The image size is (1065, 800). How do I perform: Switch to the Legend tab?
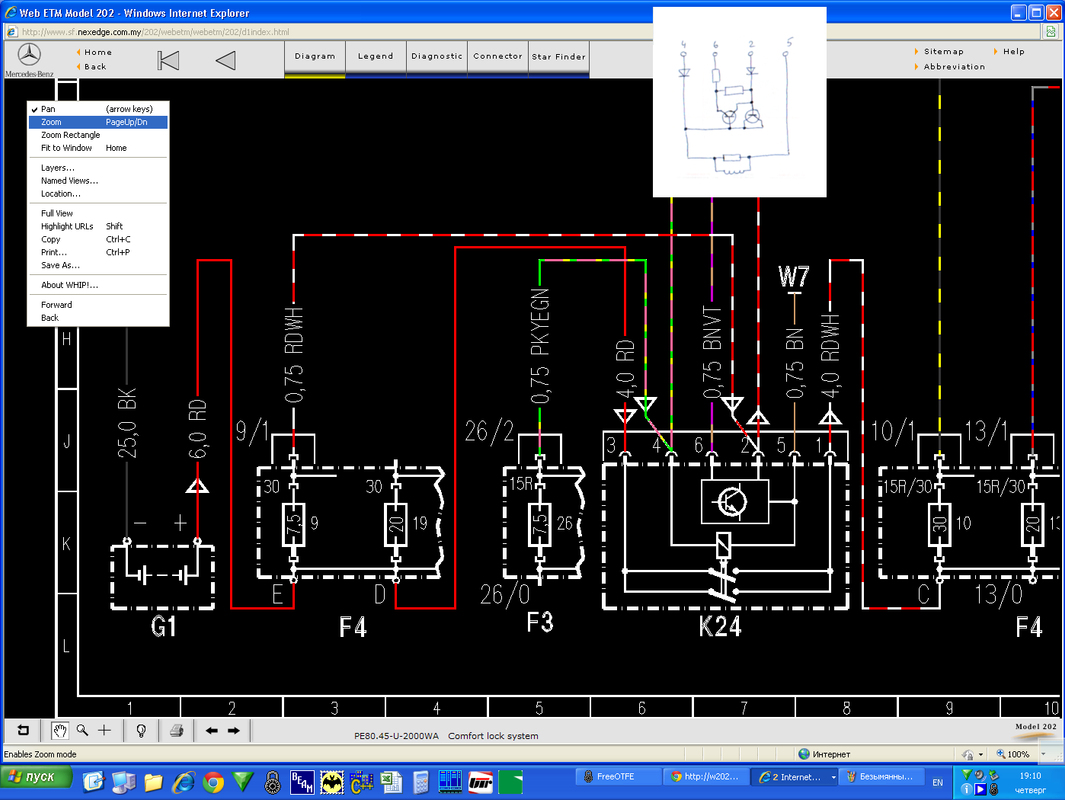(x=375, y=57)
